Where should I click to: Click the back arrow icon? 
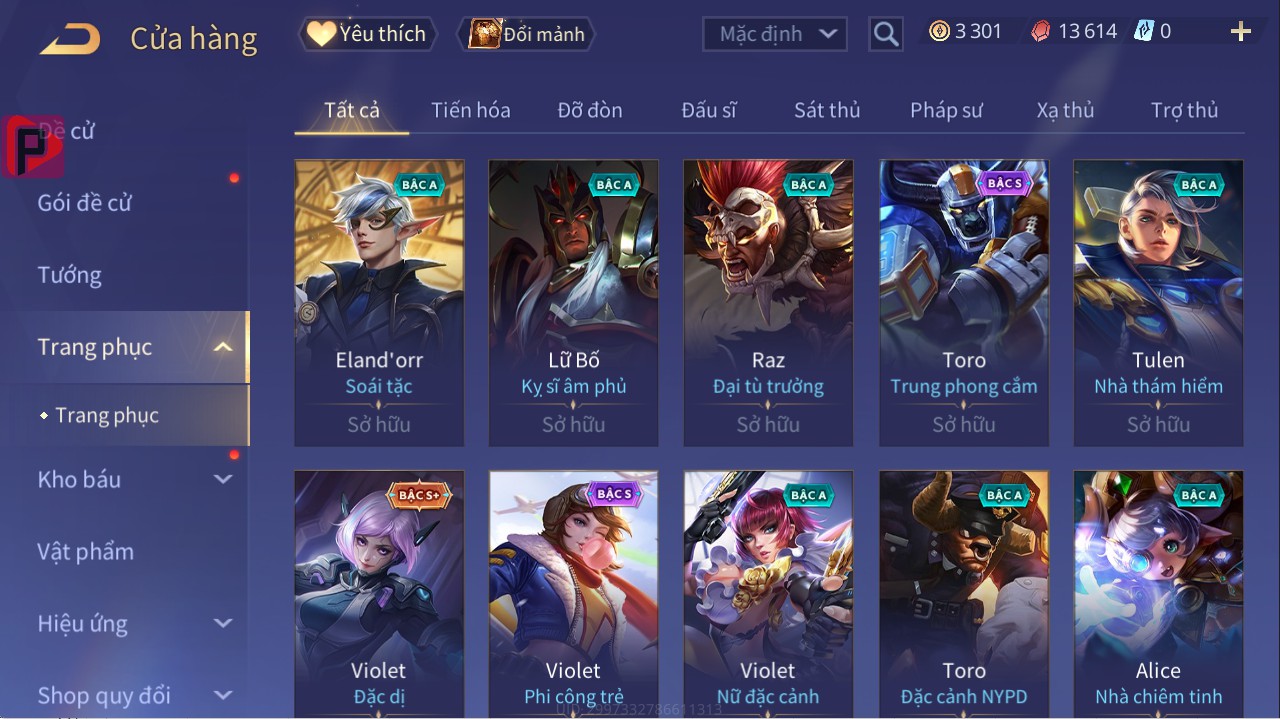(69, 39)
